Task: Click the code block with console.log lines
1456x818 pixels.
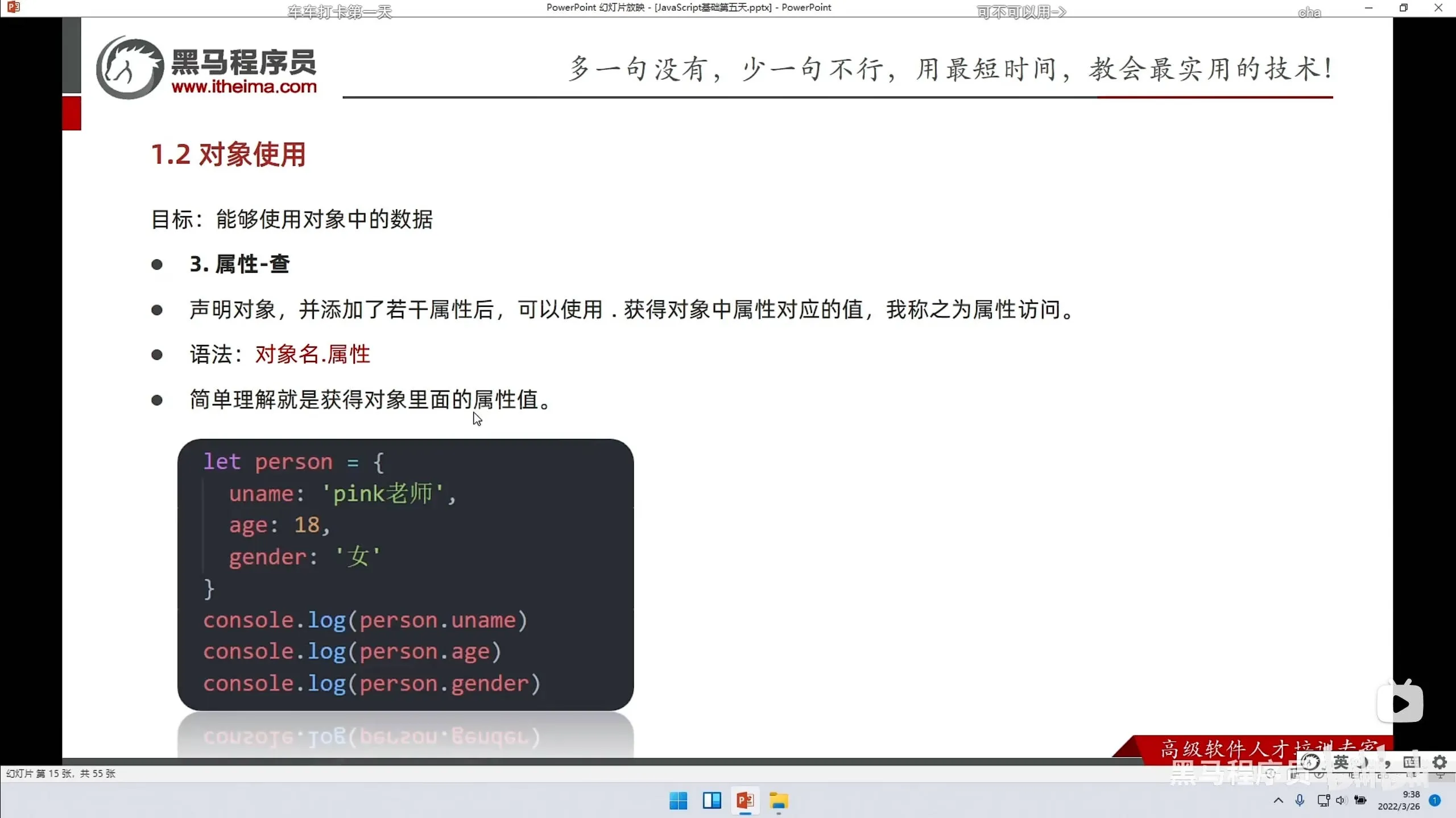Action: tap(405, 574)
